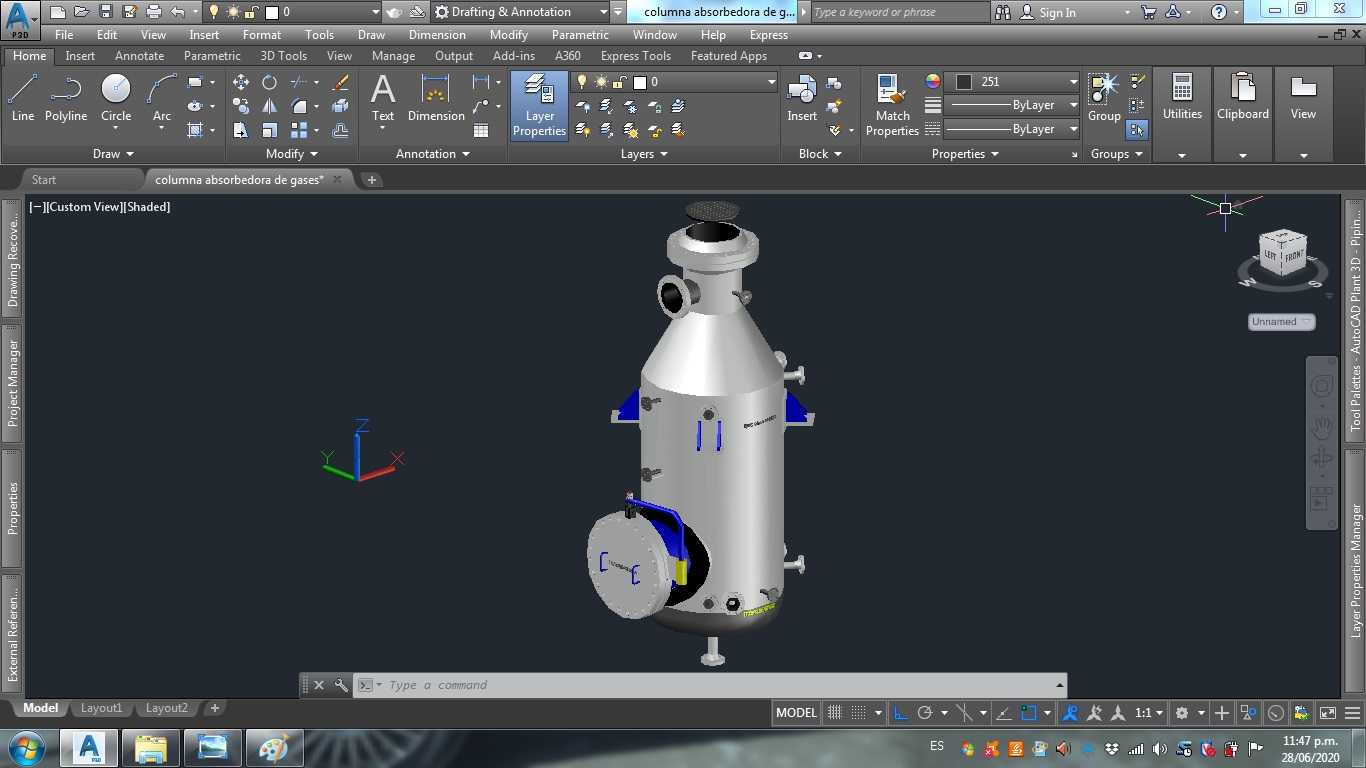Open the Express menu in menu bar
This screenshot has height=768, width=1366.
769,34
